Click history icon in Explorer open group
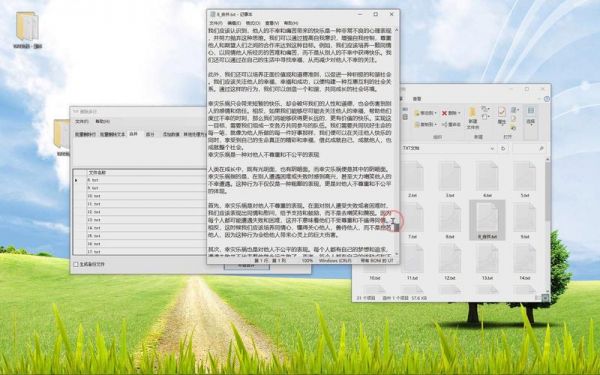This screenshot has width=600, height=375. point(514,128)
